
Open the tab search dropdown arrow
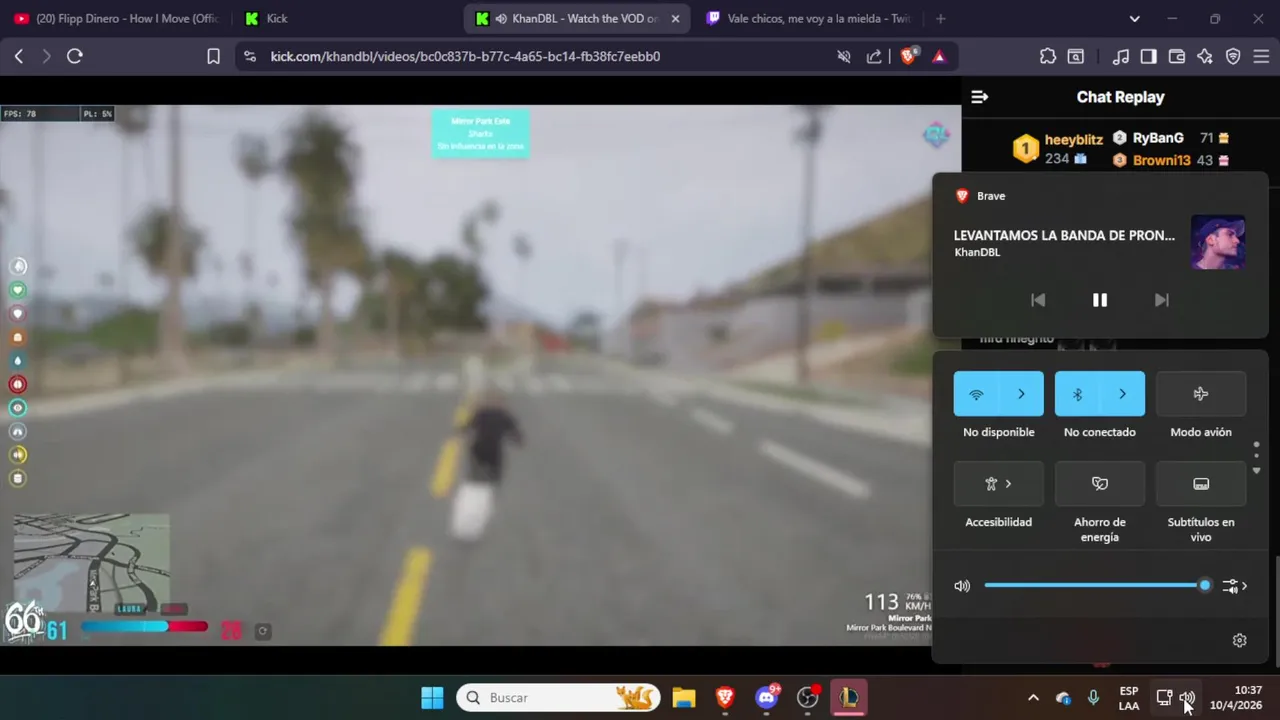point(1134,18)
